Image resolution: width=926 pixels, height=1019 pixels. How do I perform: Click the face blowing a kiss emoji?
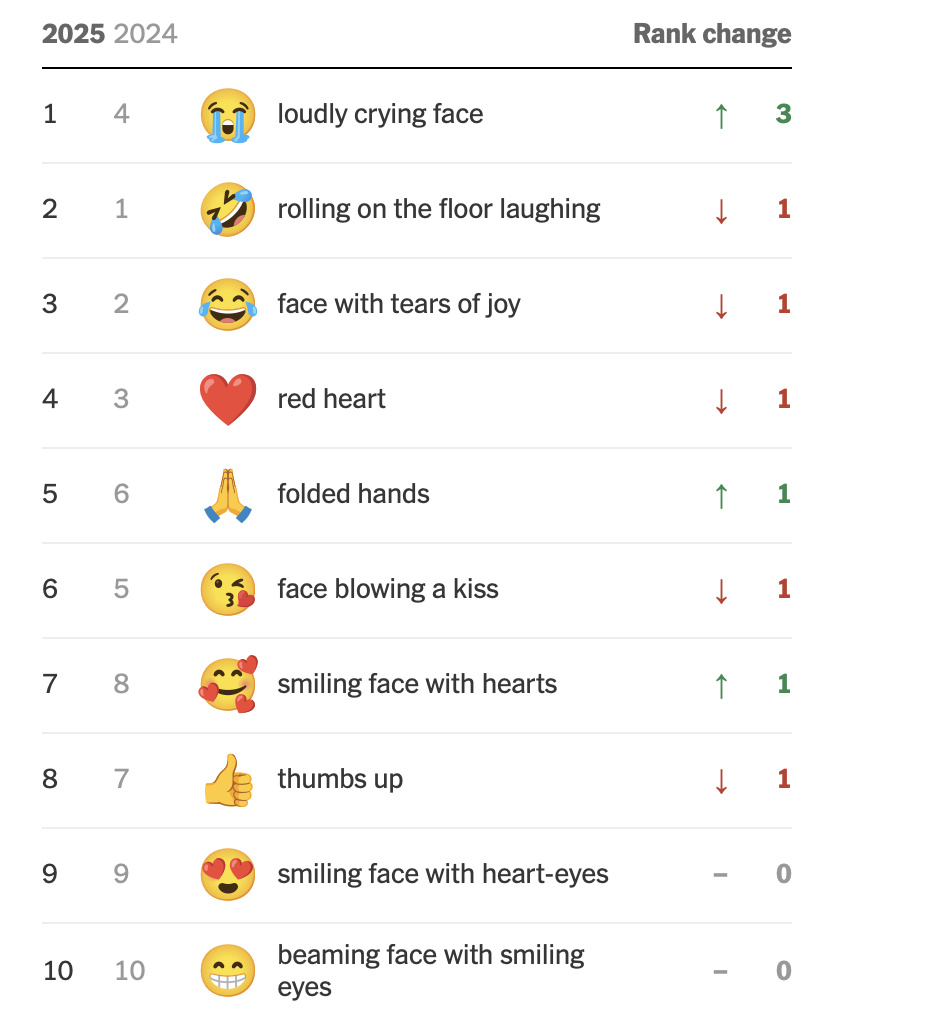[x=228, y=589]
